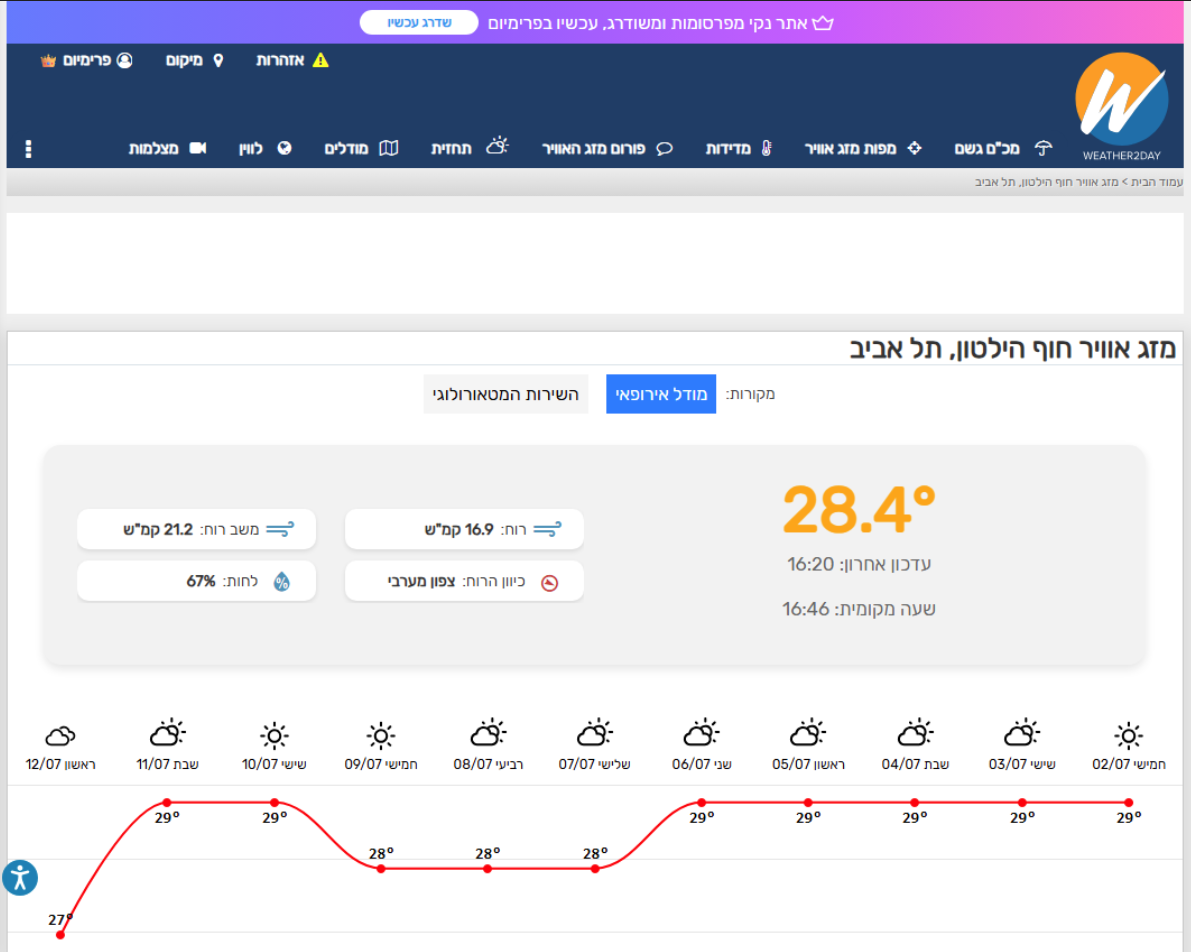Select the weather icon for שבת 11/07
The height and width of the screenshot is (952, 1191).
(167, 733)
